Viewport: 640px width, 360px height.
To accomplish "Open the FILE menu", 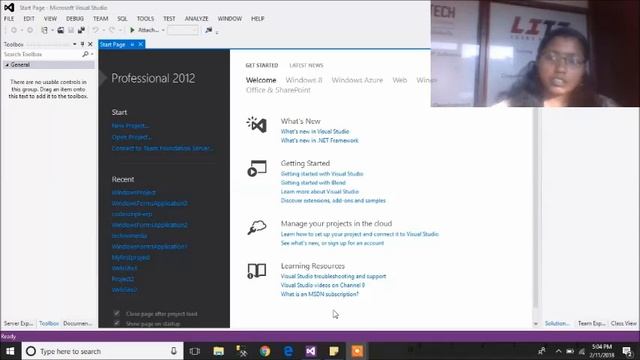I will [9, 19].
